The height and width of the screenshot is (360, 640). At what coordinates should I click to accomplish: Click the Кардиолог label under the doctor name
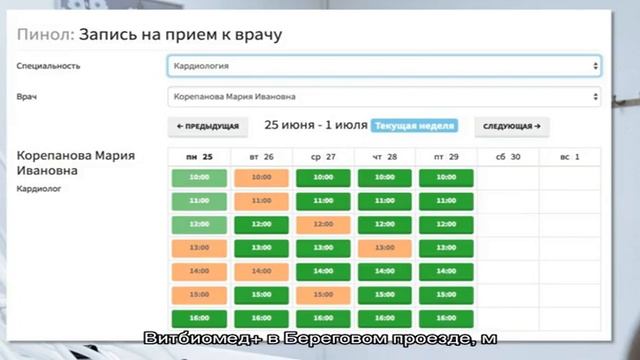[39, 189]
